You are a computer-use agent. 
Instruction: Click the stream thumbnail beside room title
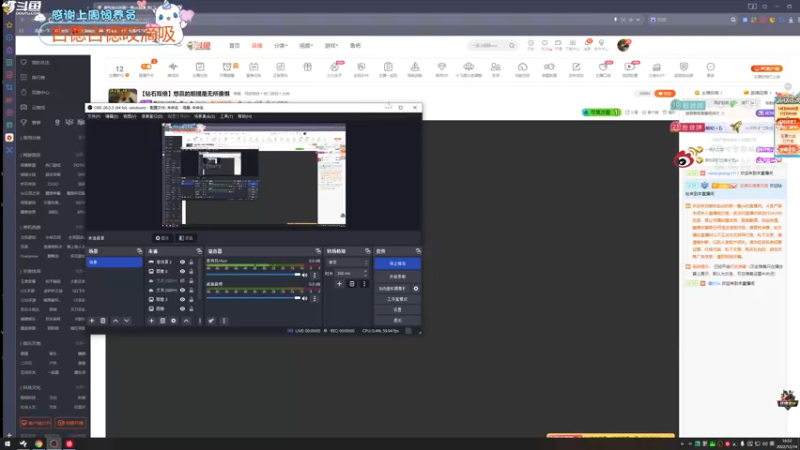(x=122, y=95)
